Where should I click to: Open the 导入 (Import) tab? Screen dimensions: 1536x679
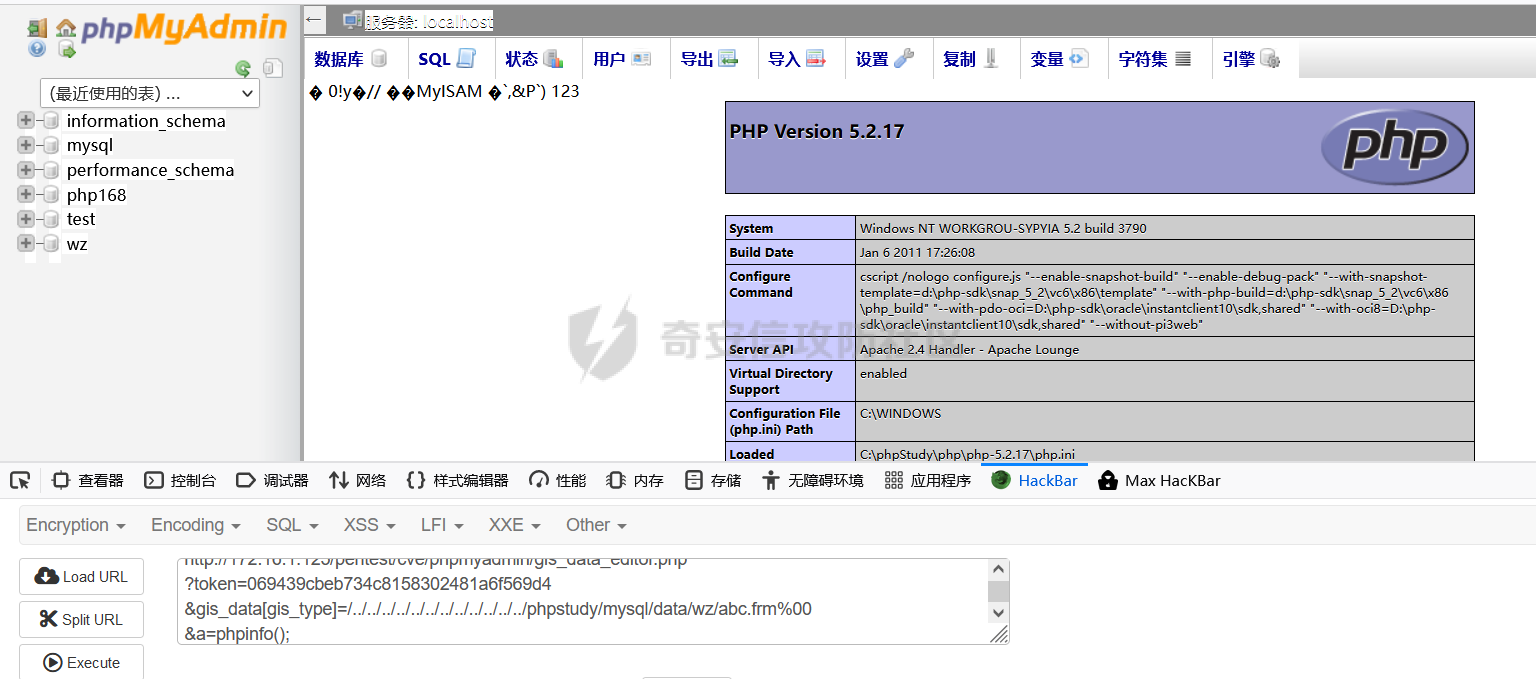[x=797, y=59]
